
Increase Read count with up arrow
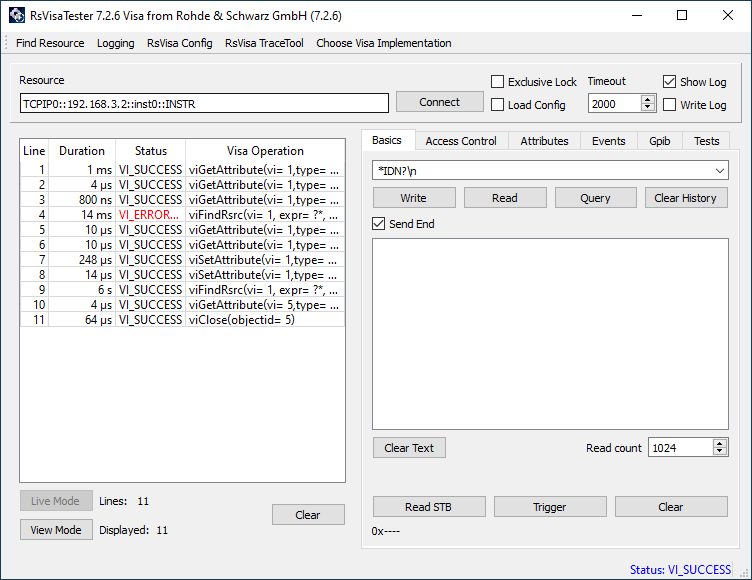[x=719, y=443]
